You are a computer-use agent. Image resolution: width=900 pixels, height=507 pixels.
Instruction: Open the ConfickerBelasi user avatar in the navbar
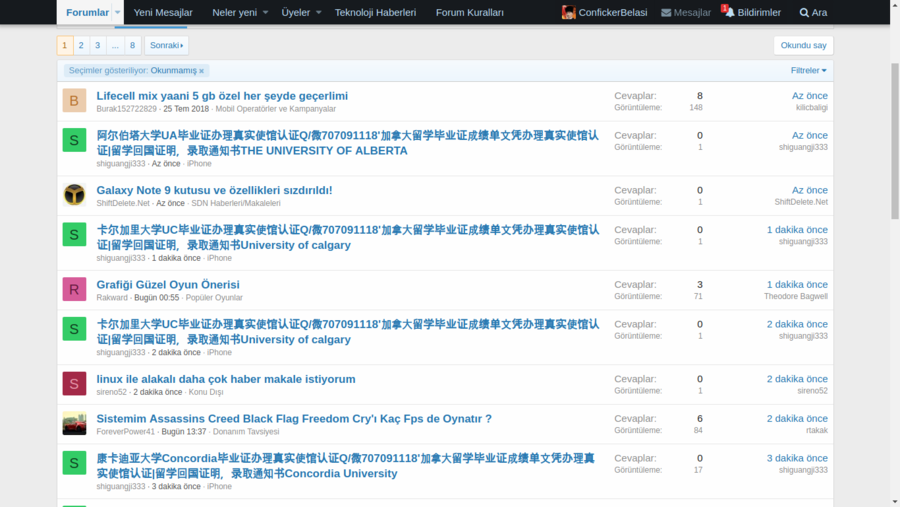coord(568,12)
